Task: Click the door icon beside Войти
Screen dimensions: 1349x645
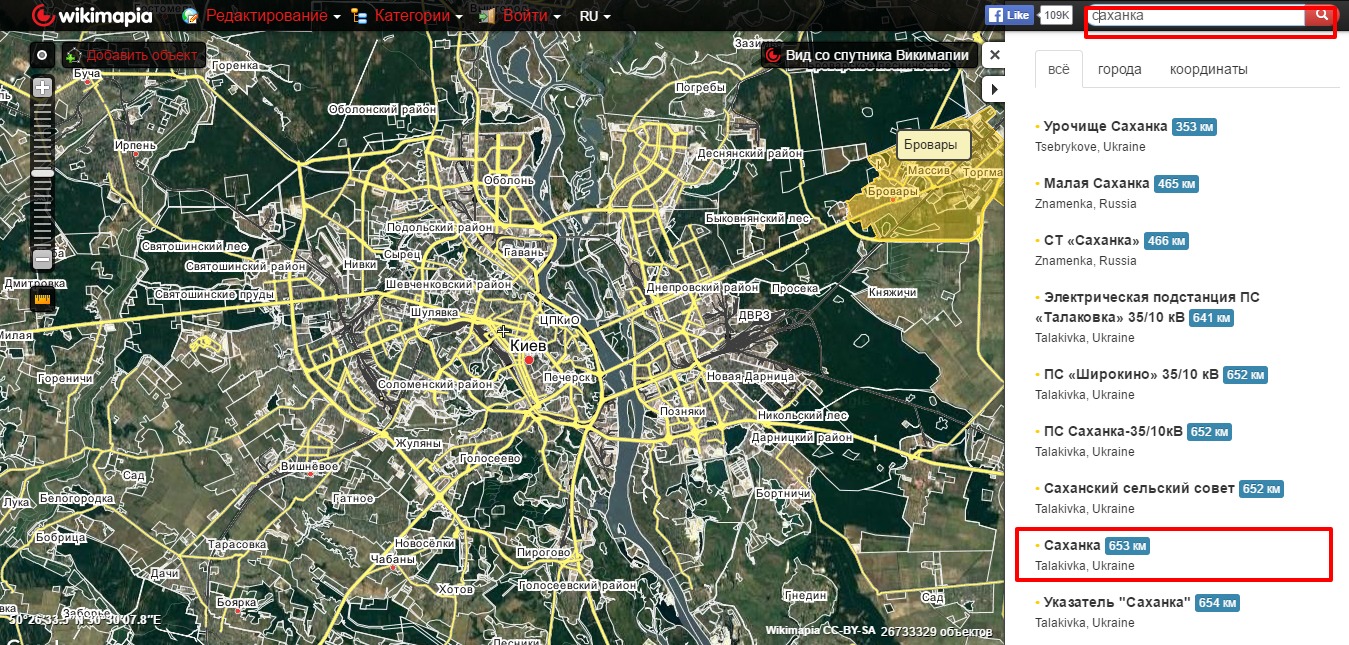Action: 488,16
